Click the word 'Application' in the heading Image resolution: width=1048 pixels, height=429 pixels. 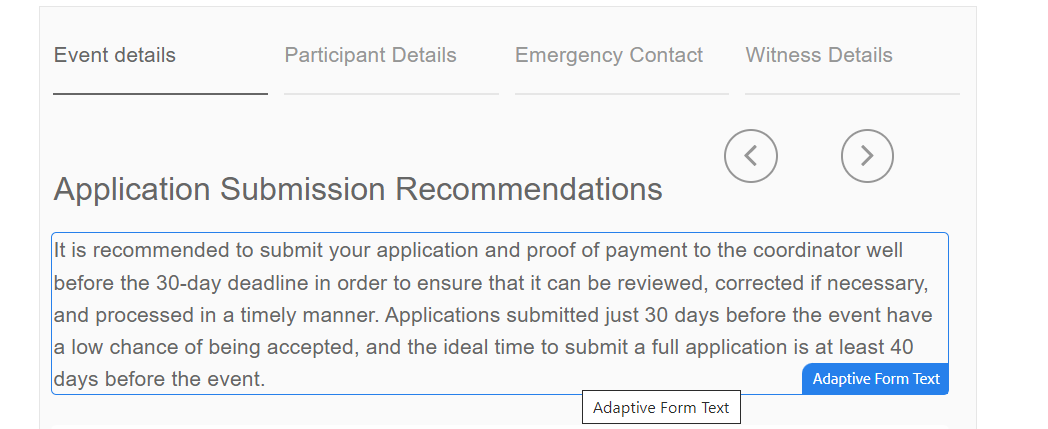click(132, 189)
